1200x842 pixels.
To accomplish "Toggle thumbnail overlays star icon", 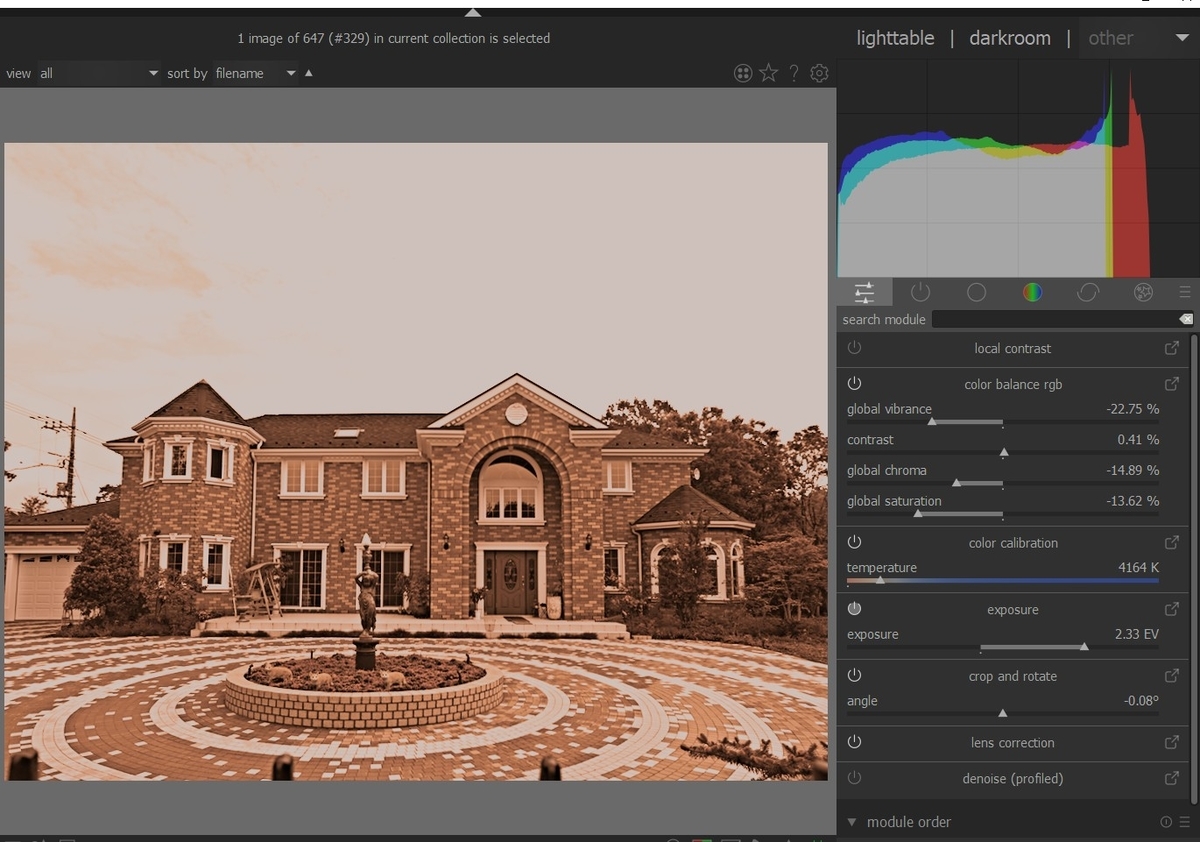I will [x=768, y=73].
